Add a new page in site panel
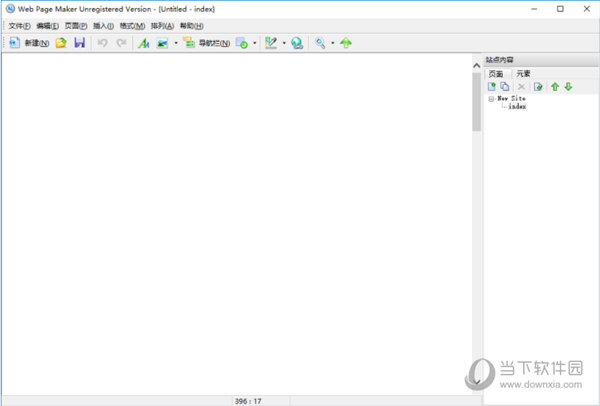This screenshot has width=600, height=406. click(x=492, y=87)
